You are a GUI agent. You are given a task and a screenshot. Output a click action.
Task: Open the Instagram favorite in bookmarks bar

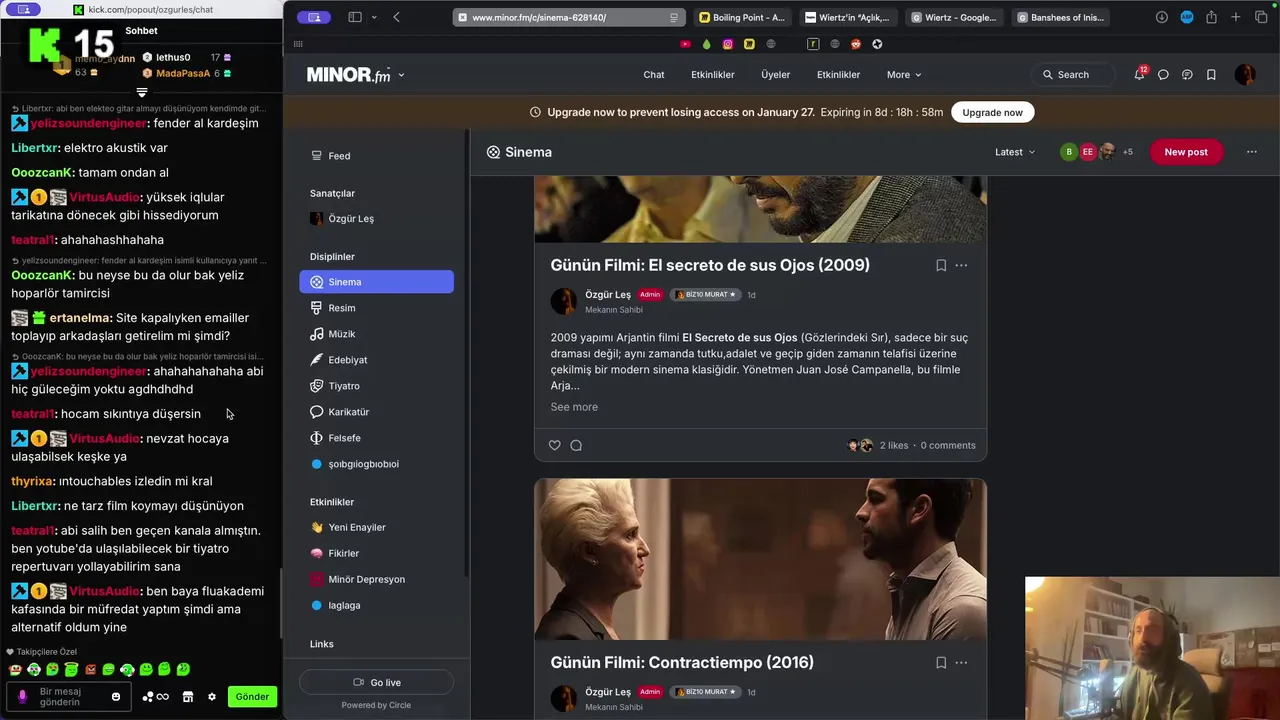pos(728,44)
